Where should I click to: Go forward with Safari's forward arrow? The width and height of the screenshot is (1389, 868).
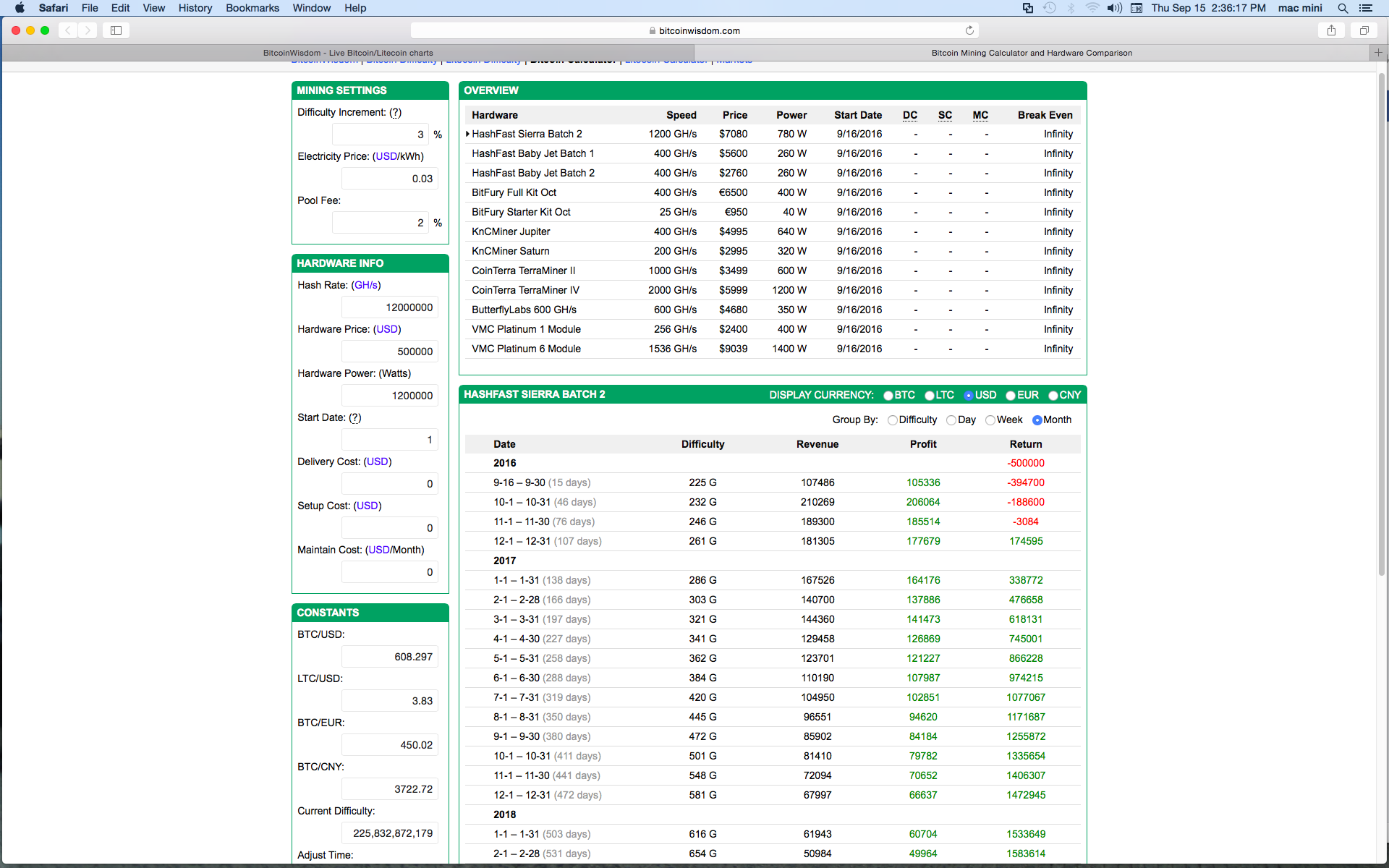click(88, 30)
